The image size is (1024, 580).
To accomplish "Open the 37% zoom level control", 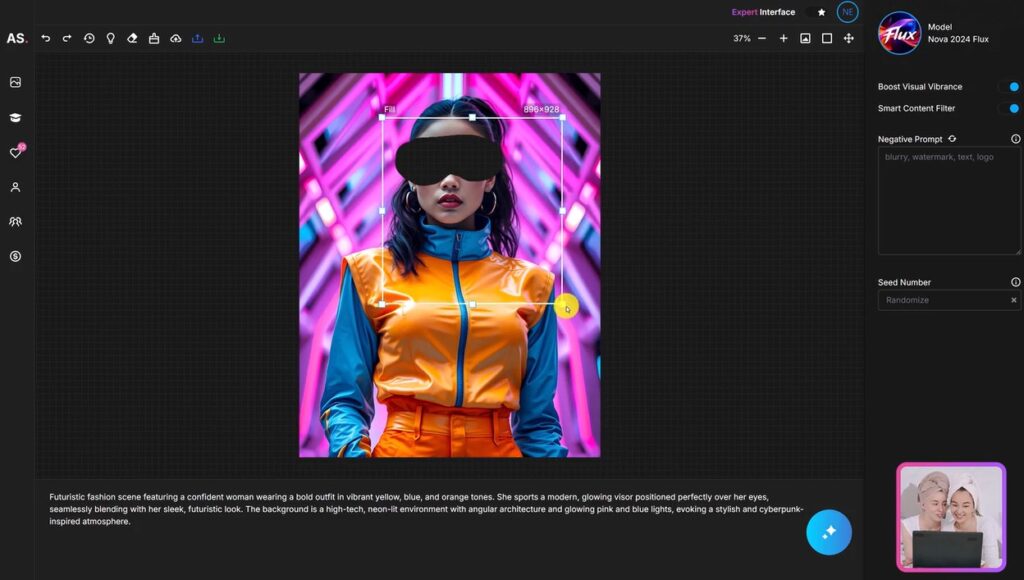I will [x=742, y=38].
